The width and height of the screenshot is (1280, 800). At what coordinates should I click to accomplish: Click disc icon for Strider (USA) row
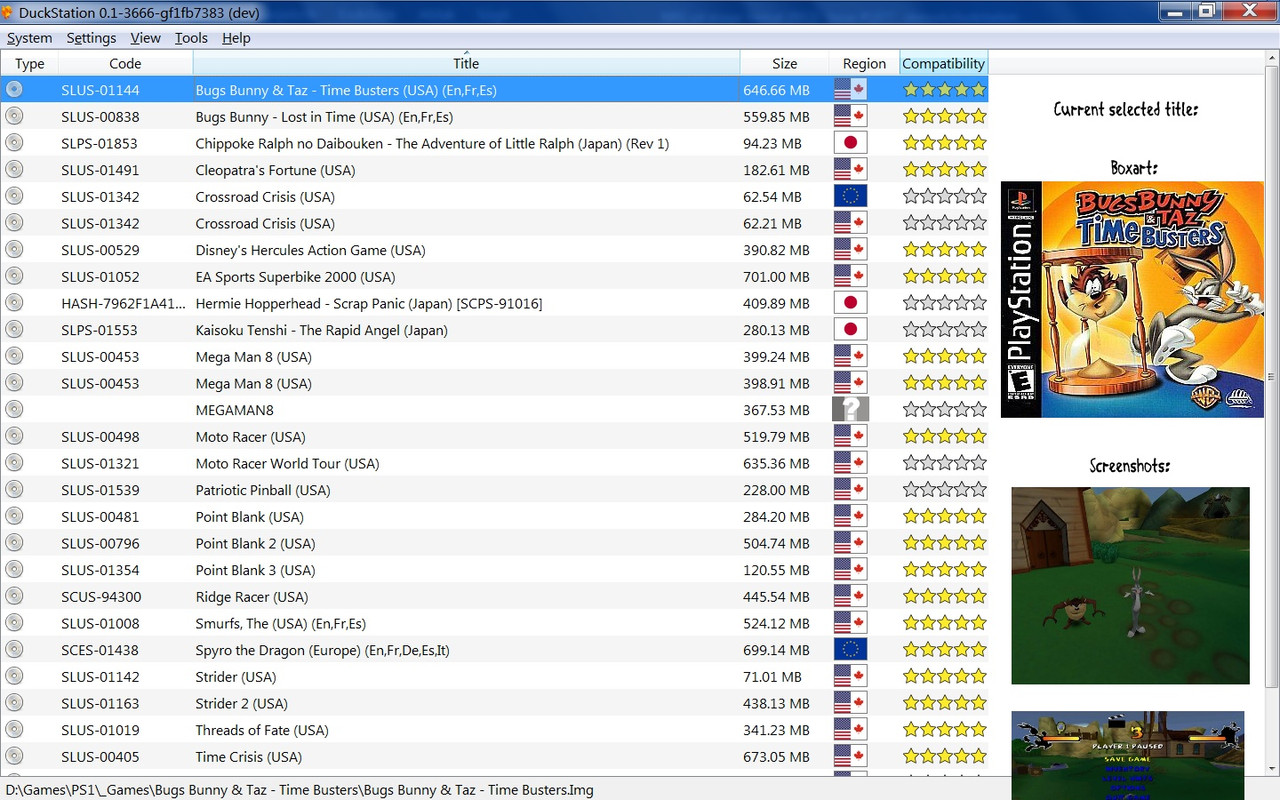point(14,676)
